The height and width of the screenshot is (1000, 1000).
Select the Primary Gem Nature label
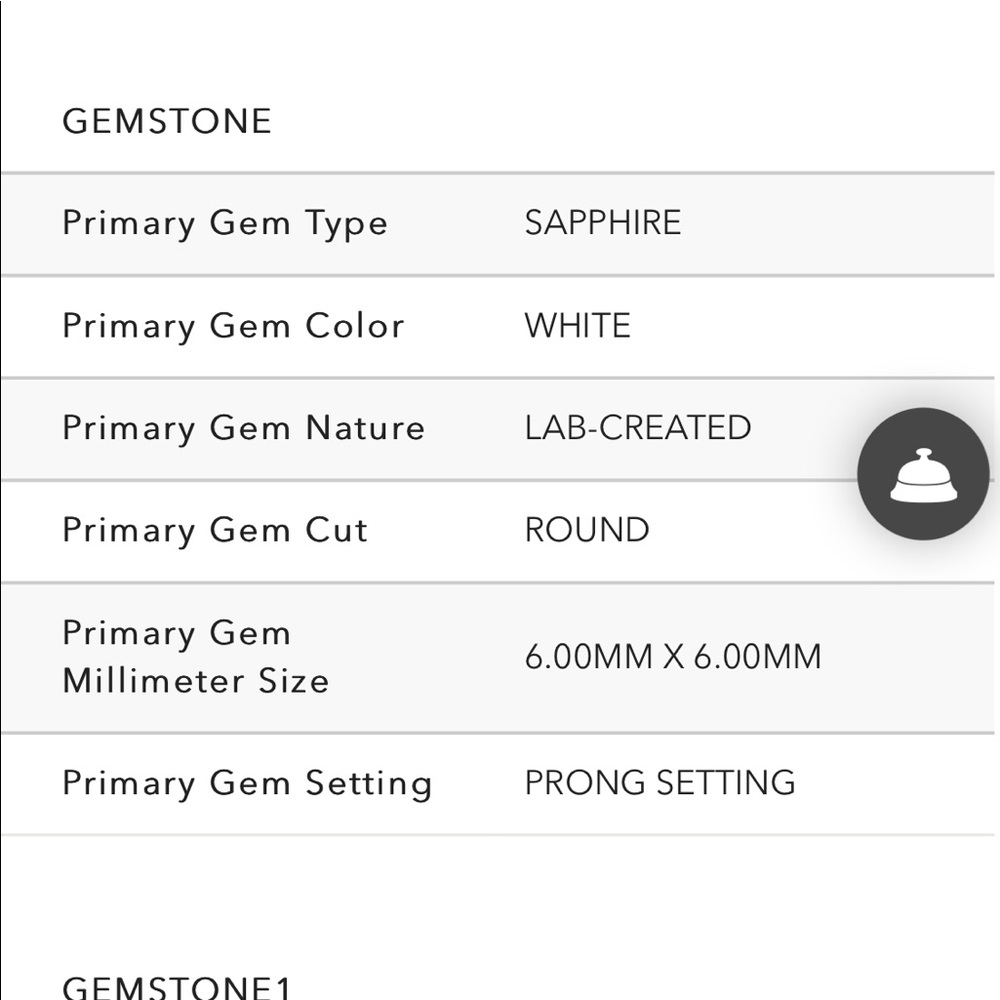click(244, 429)
